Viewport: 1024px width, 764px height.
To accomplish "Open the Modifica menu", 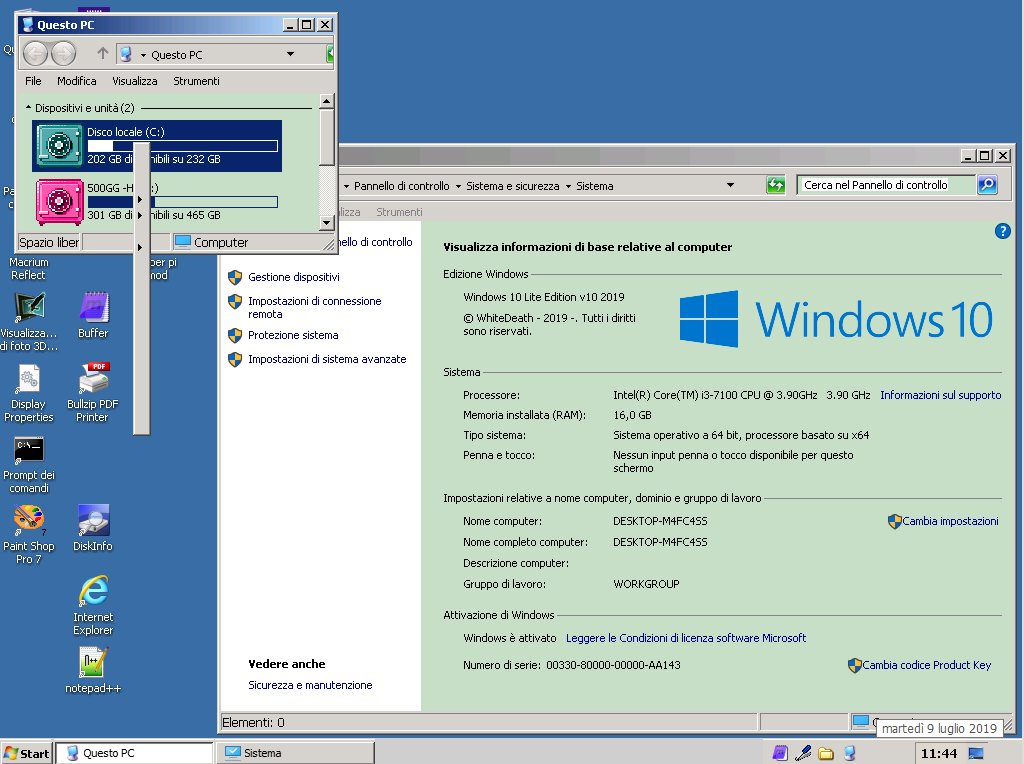I will (x=76, y=81).
